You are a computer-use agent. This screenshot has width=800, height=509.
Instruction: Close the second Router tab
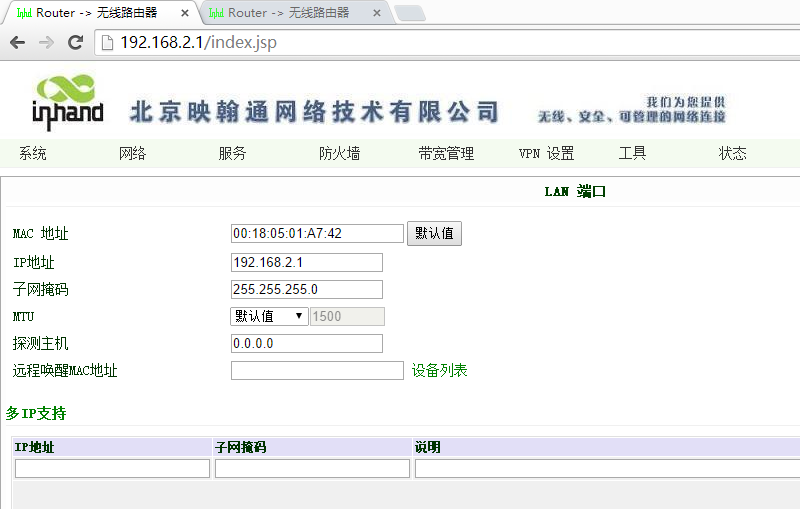[x=377, y=13]
